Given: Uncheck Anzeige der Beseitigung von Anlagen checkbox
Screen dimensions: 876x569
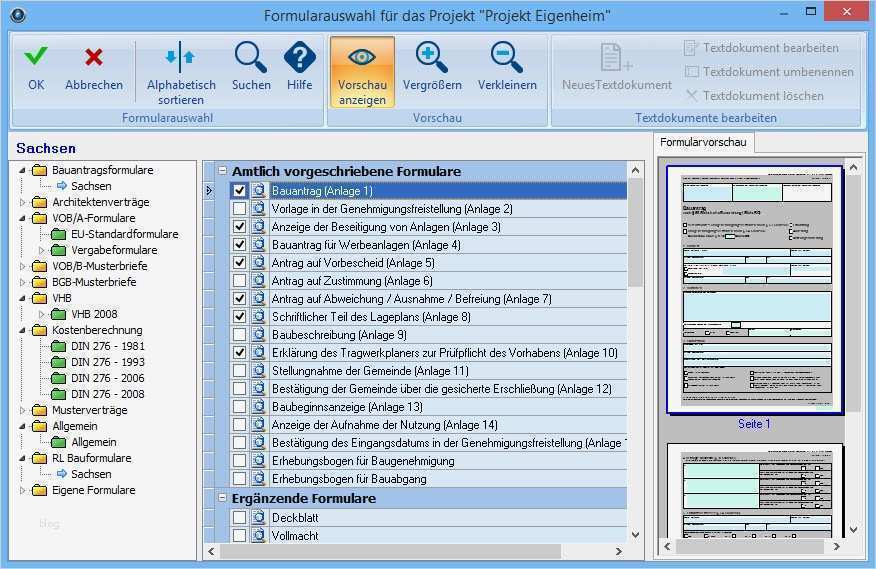Looking at the screenshot, I should tap(240, 227).
